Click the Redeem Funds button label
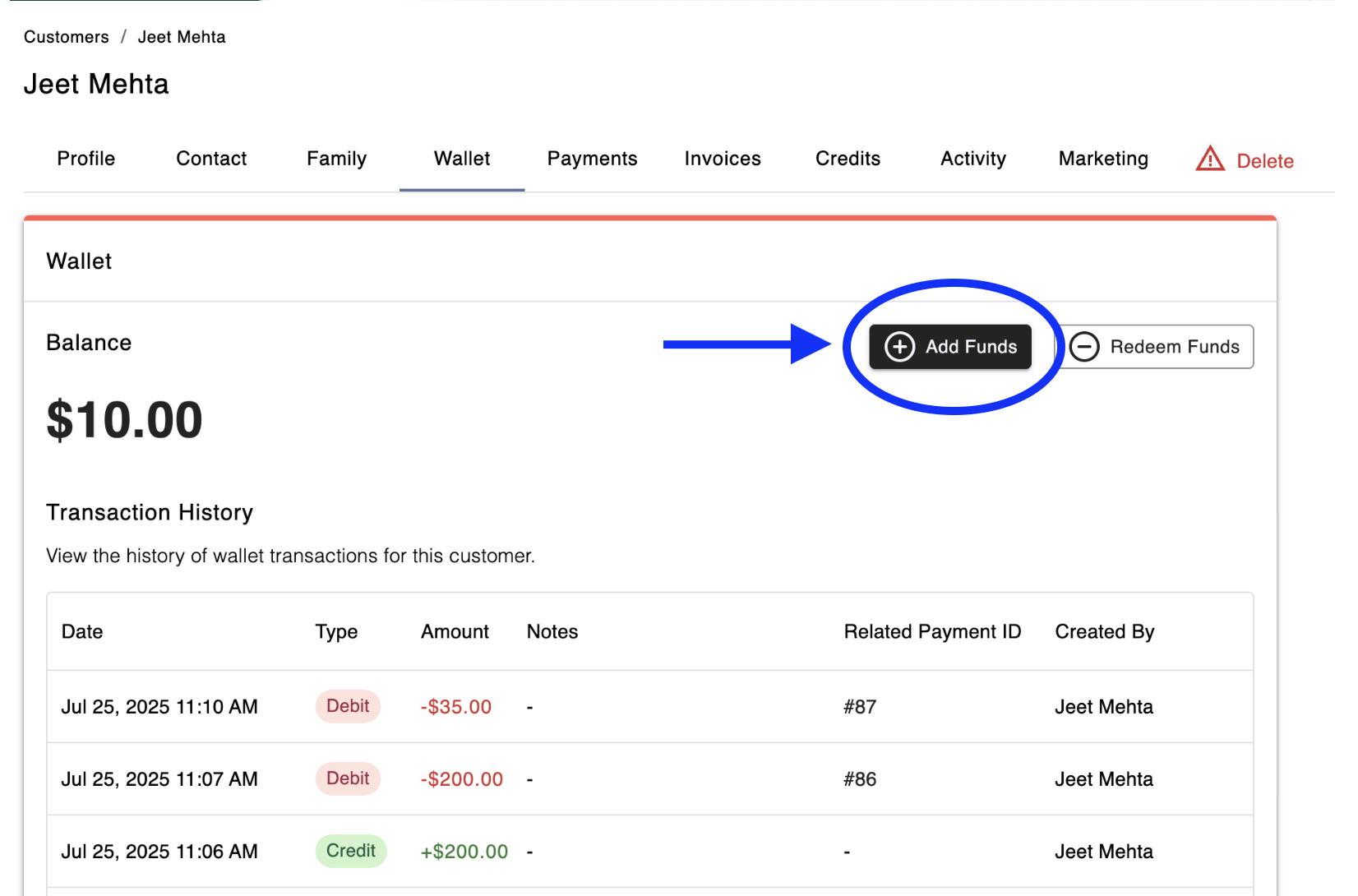 (x=1175, y=347)
